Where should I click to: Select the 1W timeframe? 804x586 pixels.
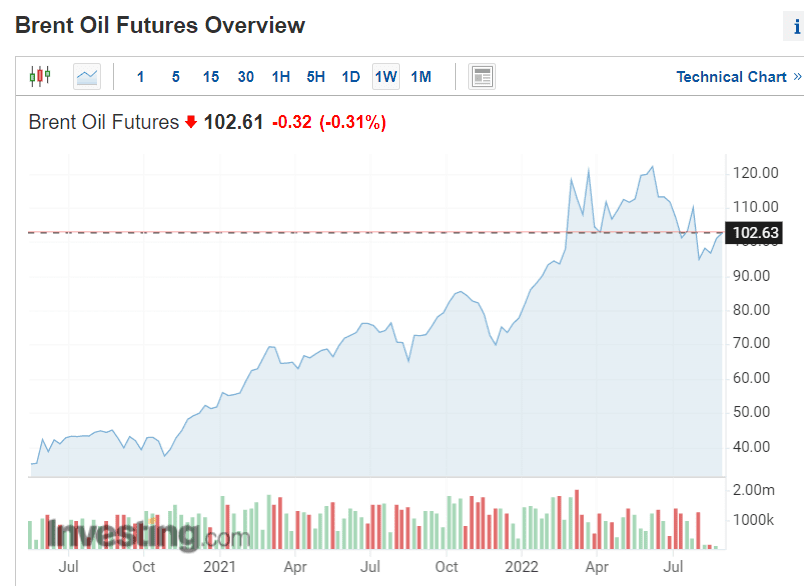point(386,76)
